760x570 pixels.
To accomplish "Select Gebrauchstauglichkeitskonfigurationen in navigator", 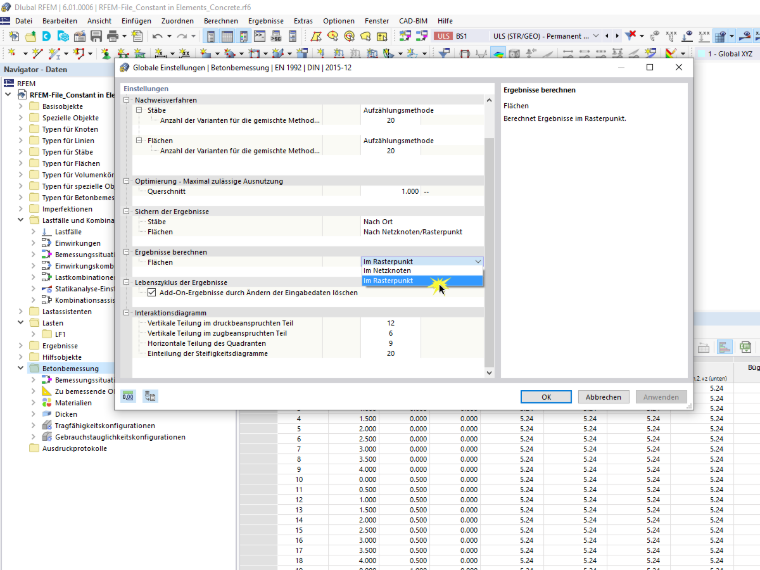I will [x=120, y=437].
